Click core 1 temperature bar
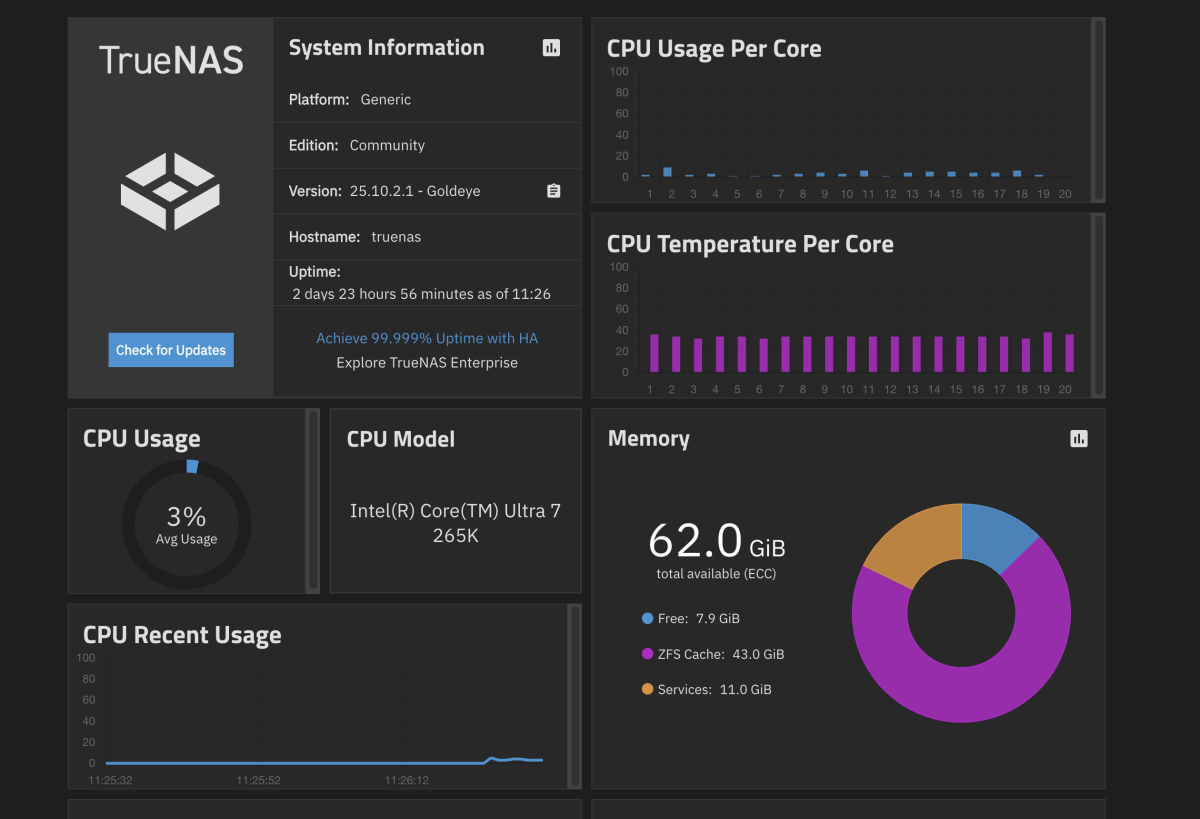The width and height of the screenshot is (1200, 819). [x=654, y=353]
